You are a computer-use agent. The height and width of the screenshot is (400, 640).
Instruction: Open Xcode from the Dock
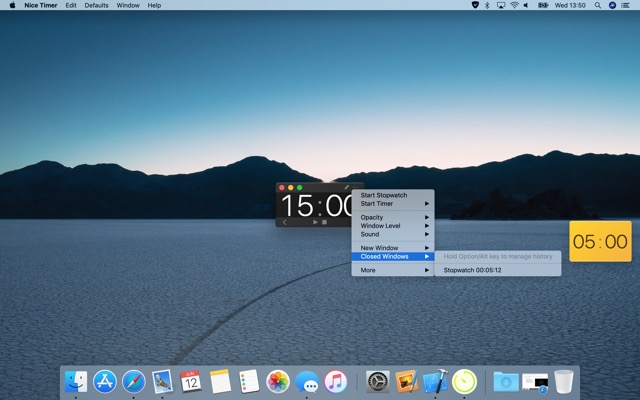(x=435, y=382)
